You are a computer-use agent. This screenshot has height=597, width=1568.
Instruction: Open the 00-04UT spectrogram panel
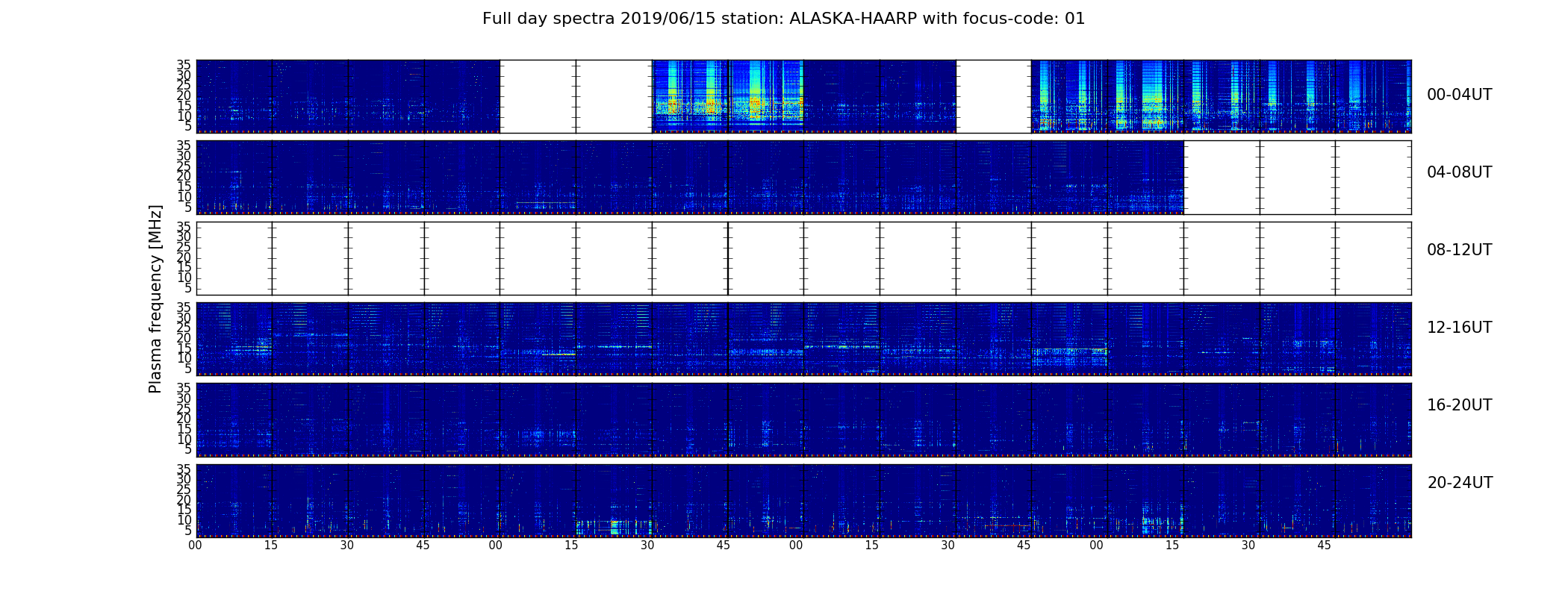click(803, 96)
